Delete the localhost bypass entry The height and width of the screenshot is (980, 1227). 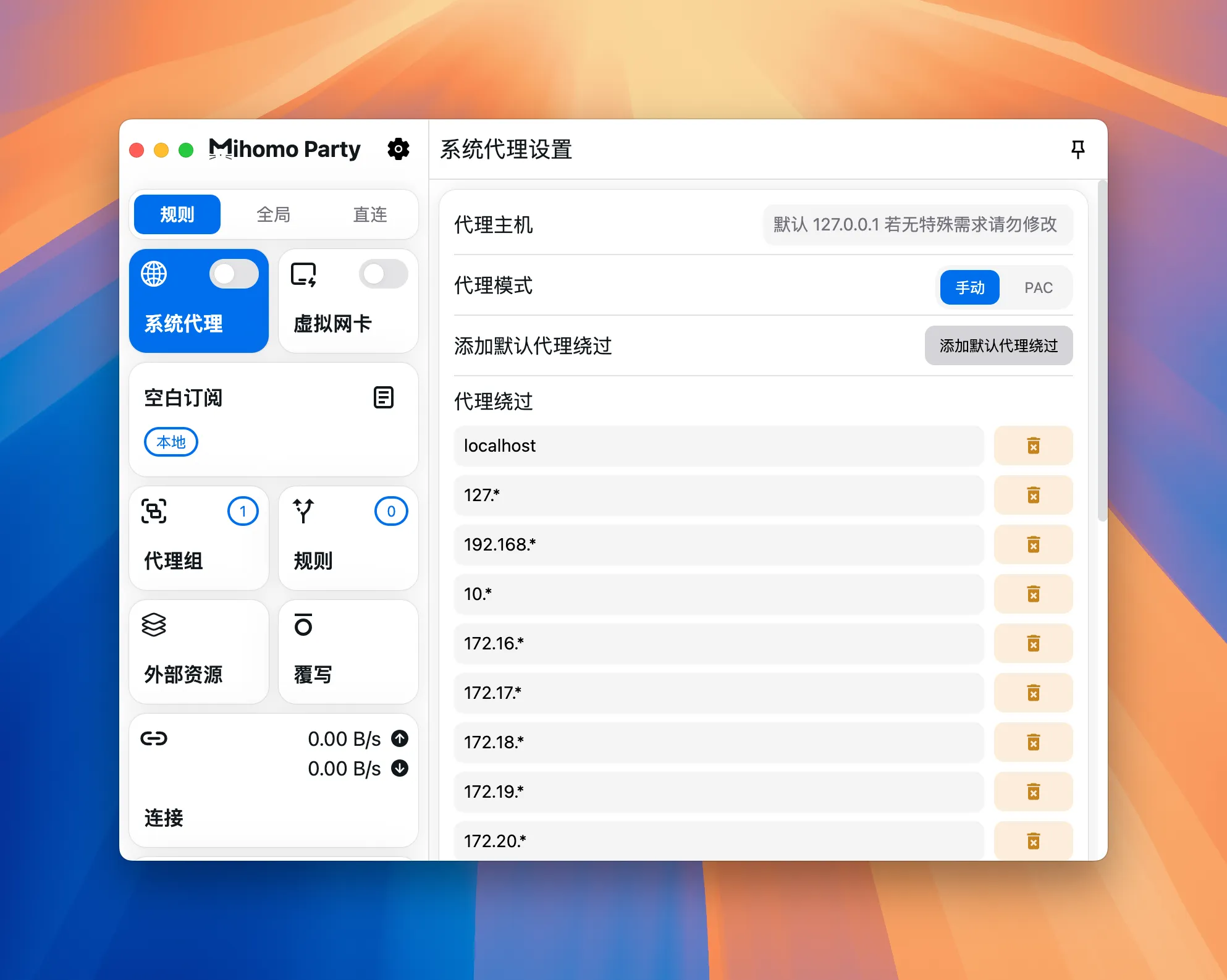(x=1033, y=446)
